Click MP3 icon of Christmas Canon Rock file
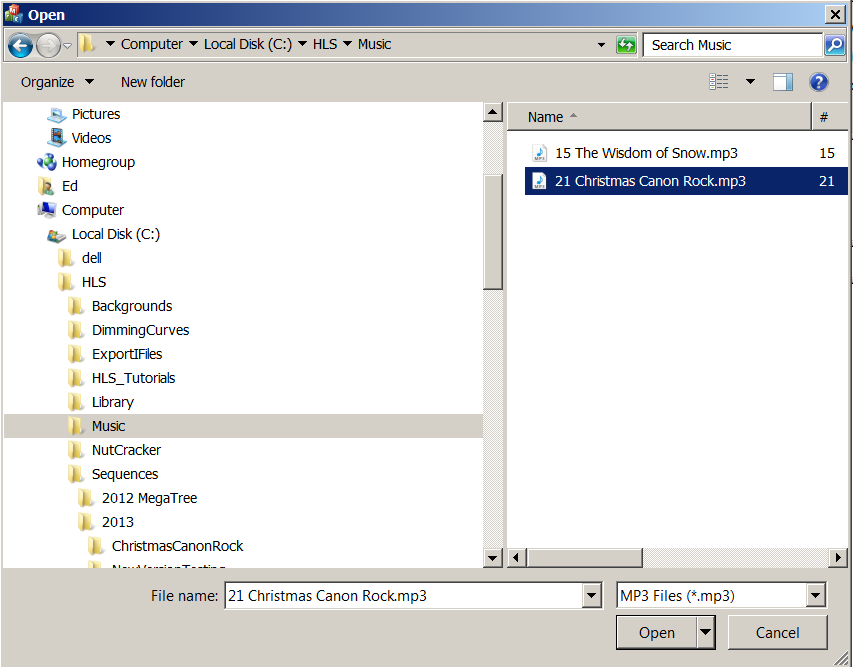This screenshot has width=853, height=667. (539, 181)
